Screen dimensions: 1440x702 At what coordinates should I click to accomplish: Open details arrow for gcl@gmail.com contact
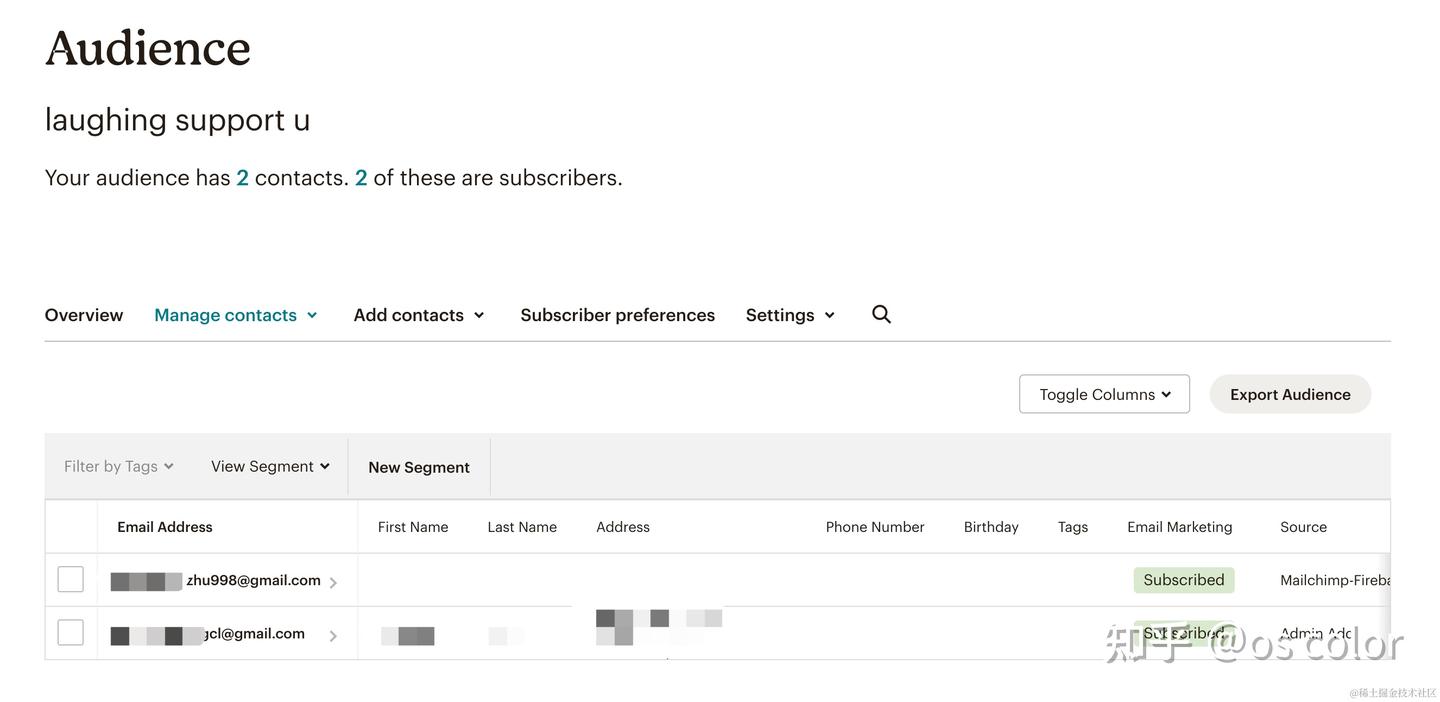(333, 635)
